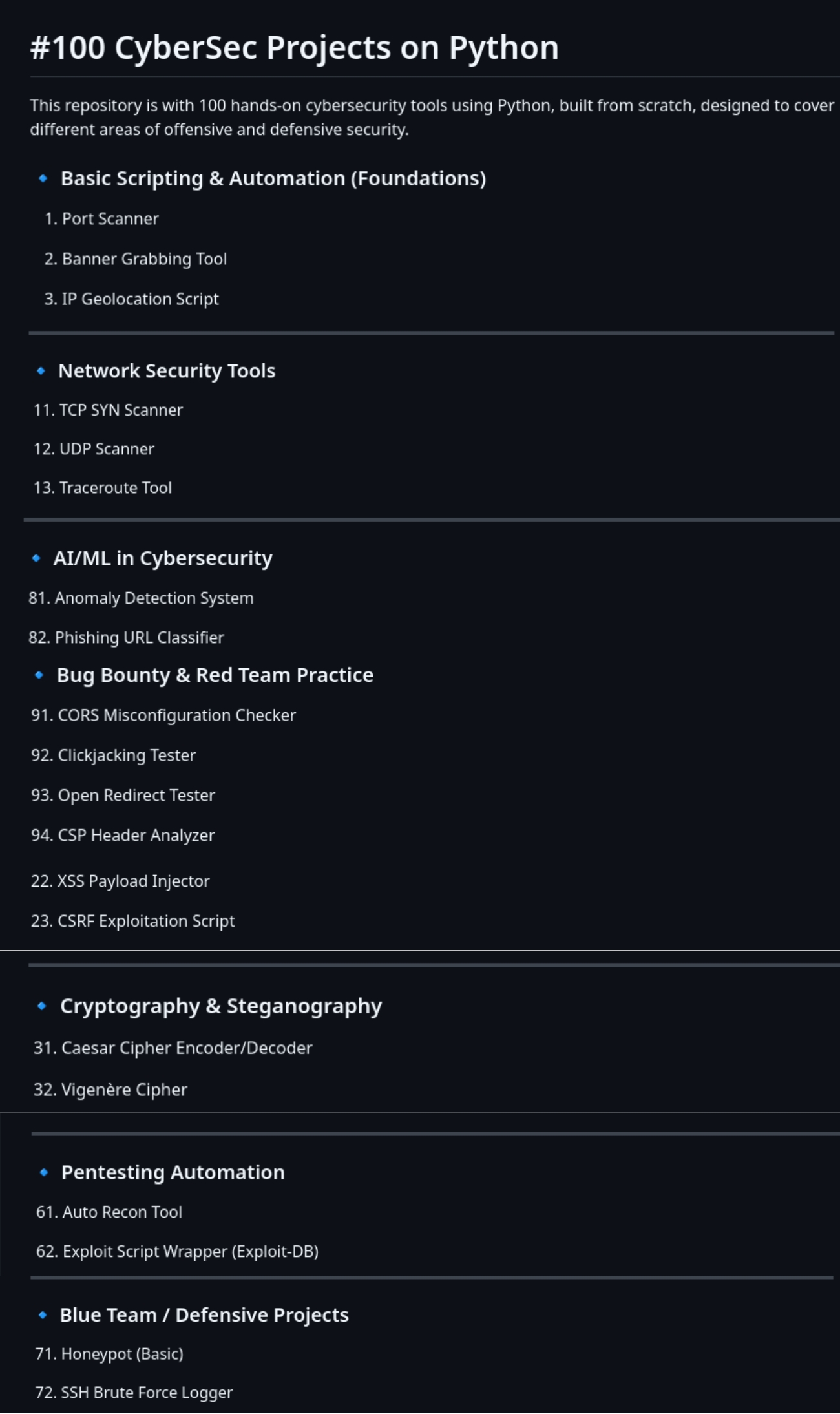Click the Traceroute Tool list item
Image resolution: width=840 pixels, height=1414 pixels.
pyautogui.click(x=115, y=488)
